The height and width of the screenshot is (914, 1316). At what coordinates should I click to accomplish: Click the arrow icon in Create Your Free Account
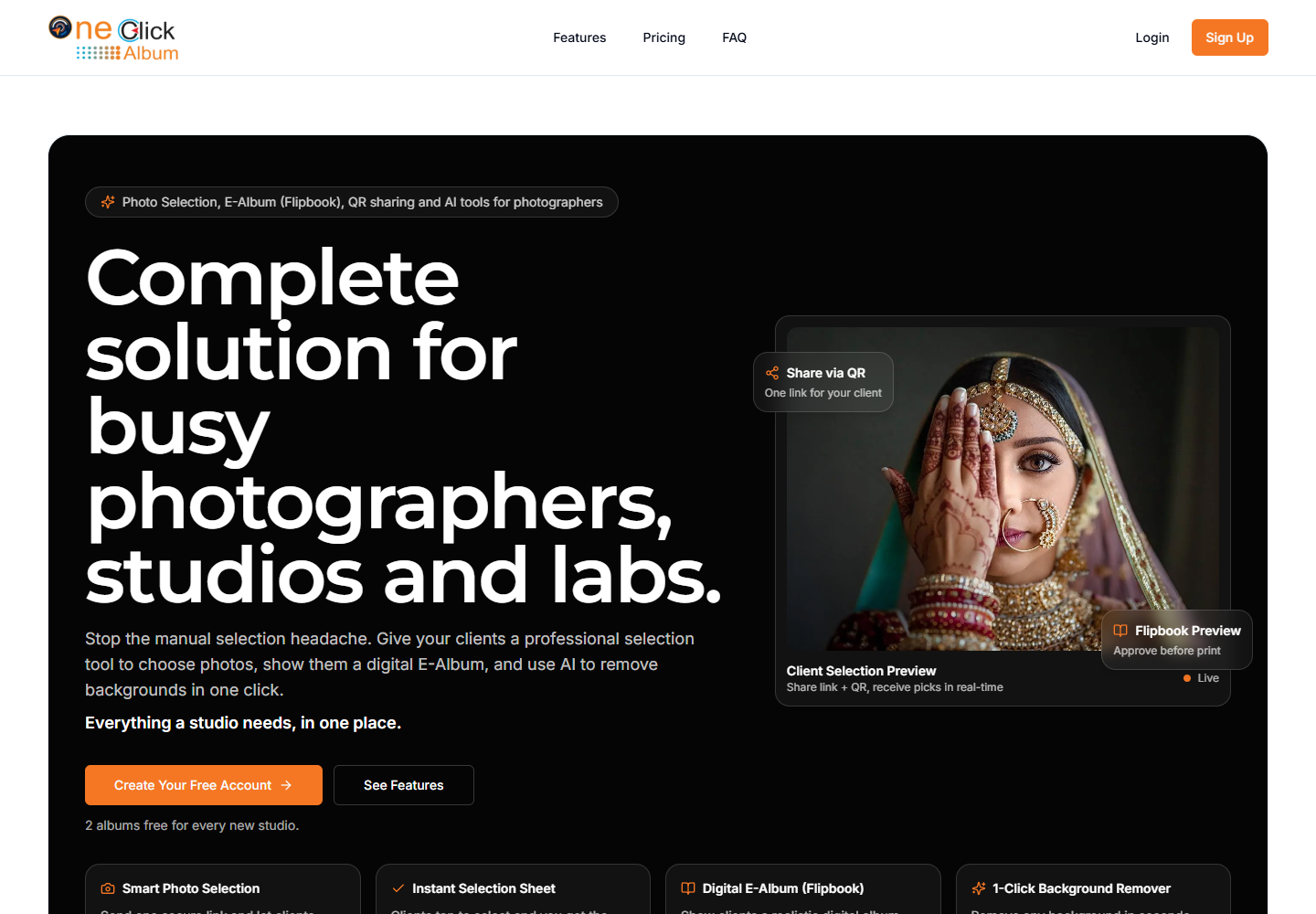pos(286,785)
